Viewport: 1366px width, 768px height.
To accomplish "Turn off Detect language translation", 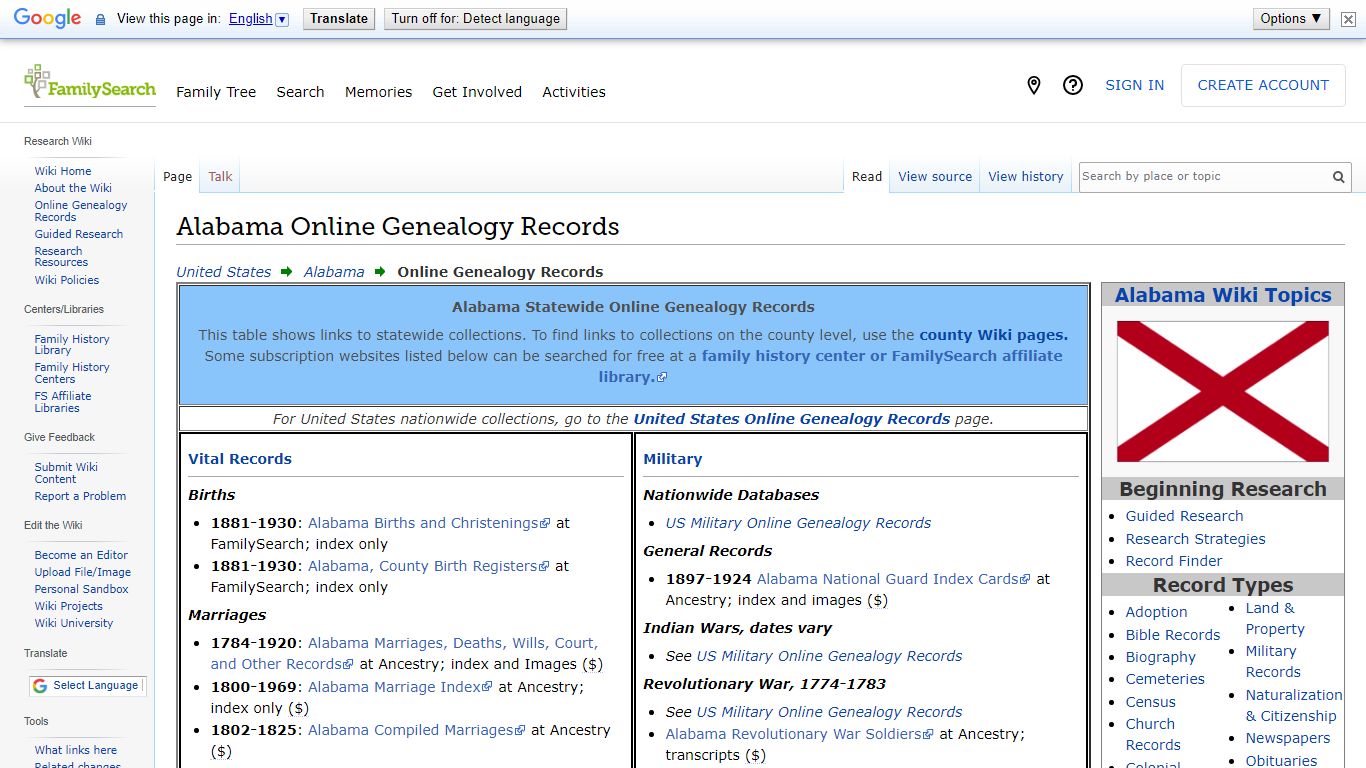I will click(475, 19).
